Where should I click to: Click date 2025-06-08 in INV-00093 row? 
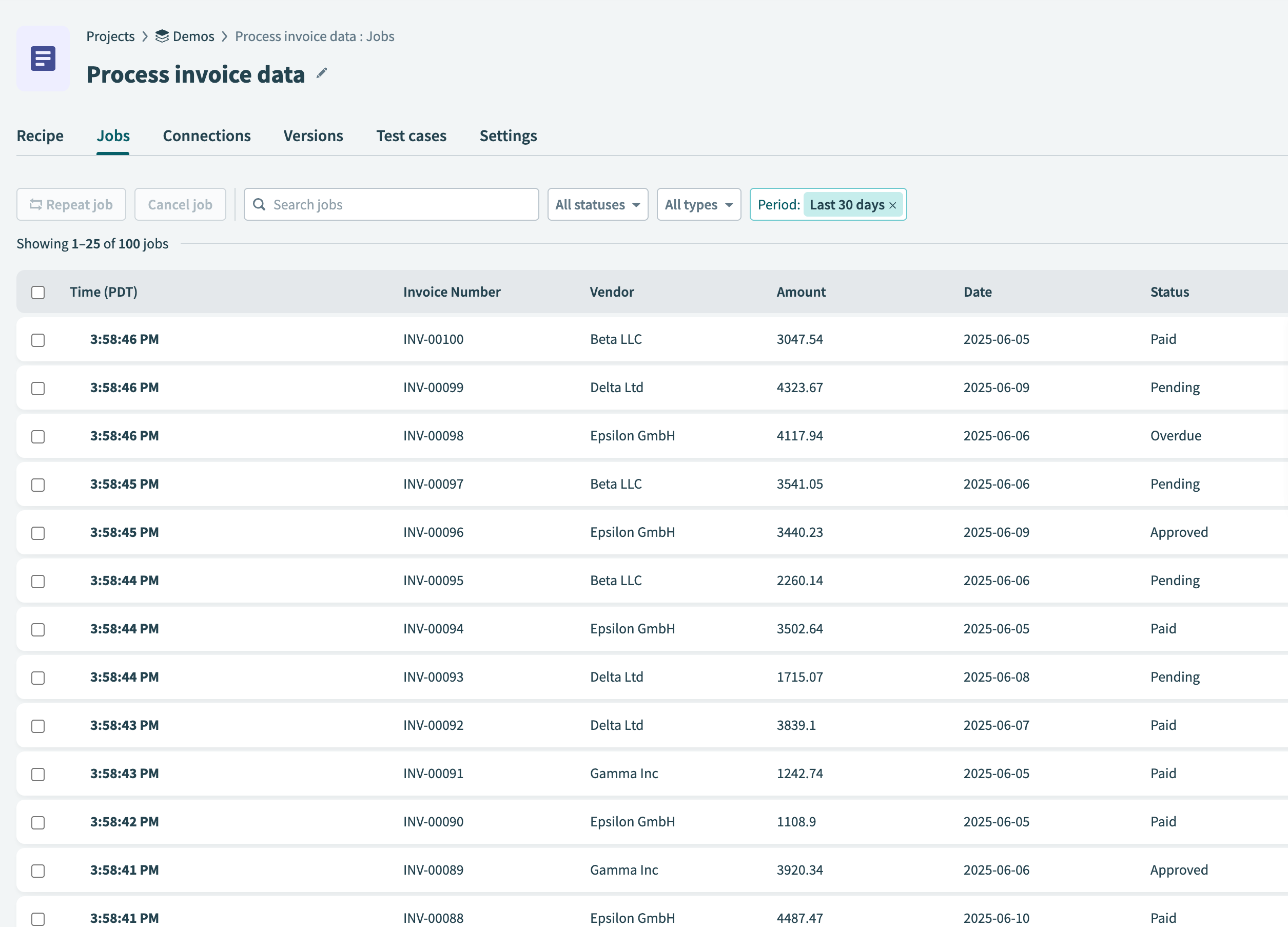[996, 677]
